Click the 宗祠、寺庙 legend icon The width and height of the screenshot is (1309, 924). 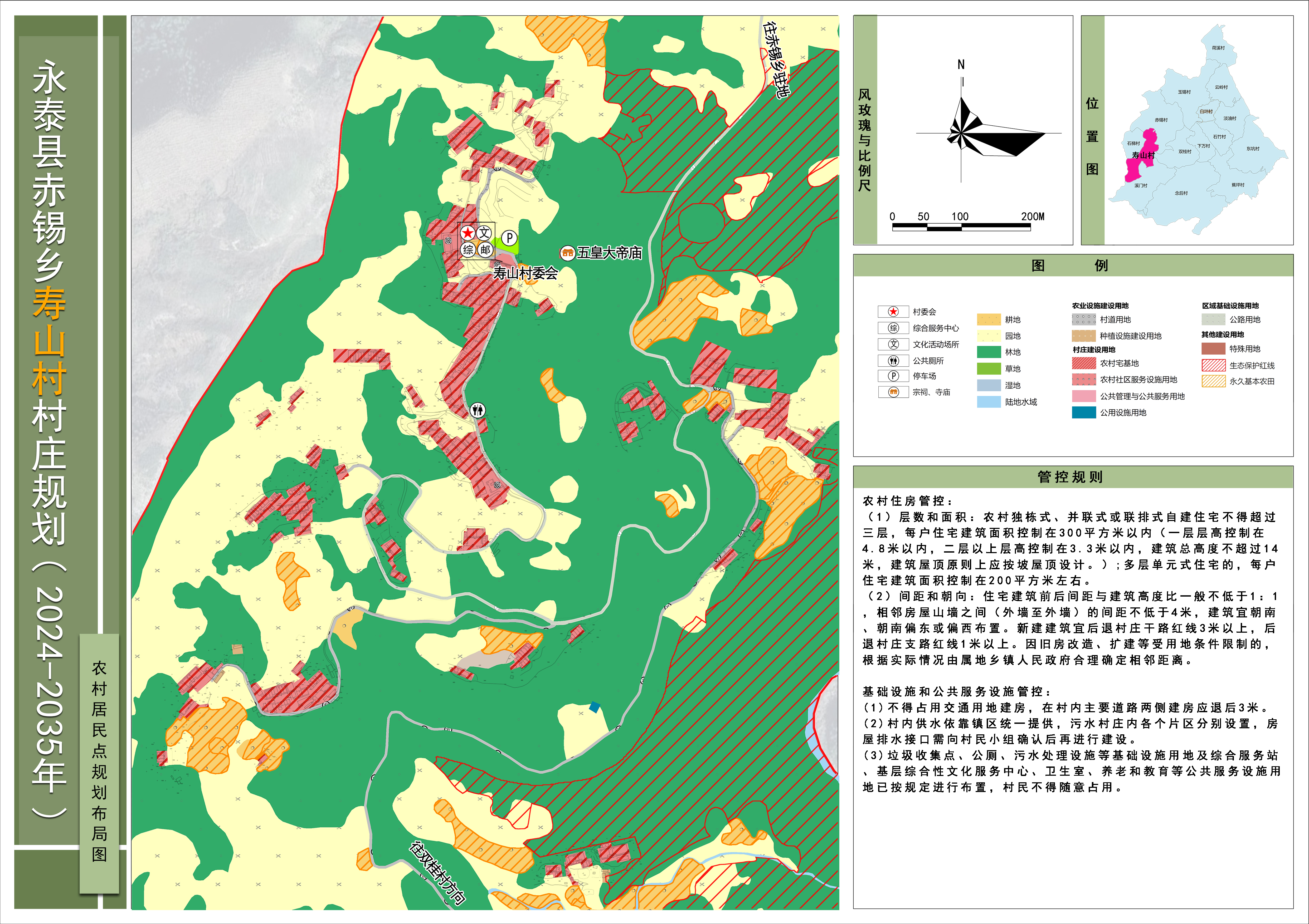click(x=893, y=392)
